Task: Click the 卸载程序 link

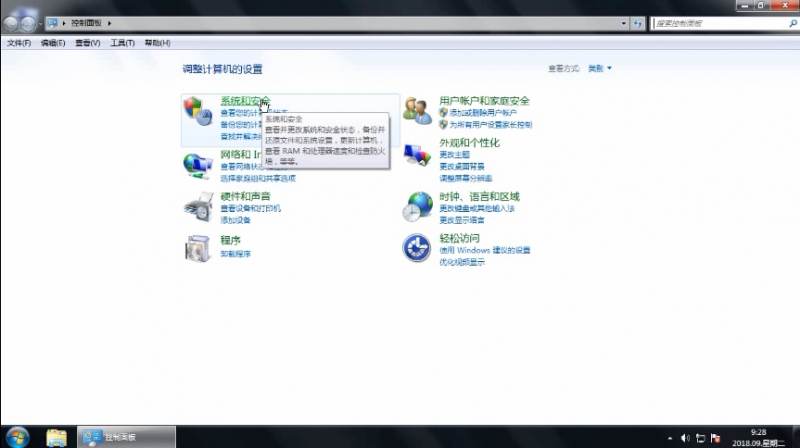Action: point(235,254)
